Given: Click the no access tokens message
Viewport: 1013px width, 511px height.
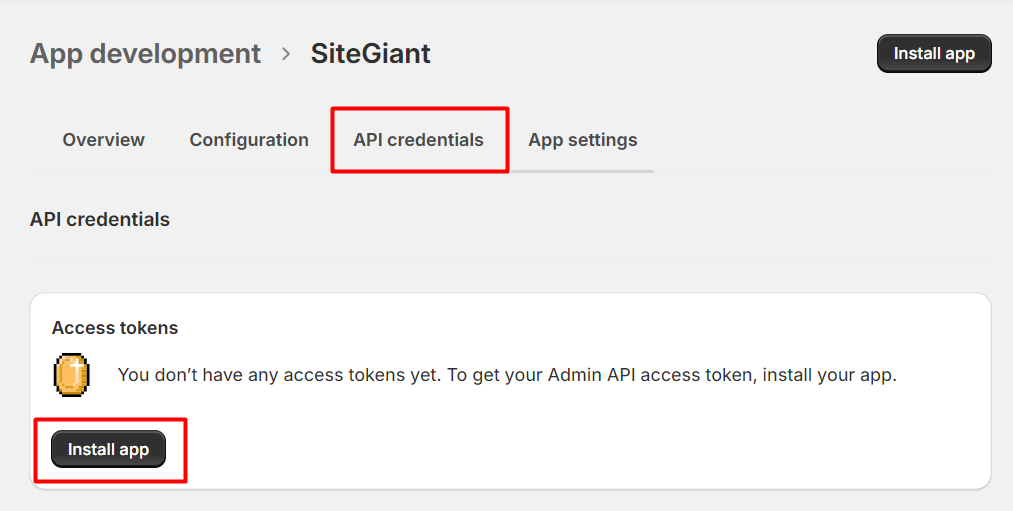Looking at the screenshot, I should 507,376.
